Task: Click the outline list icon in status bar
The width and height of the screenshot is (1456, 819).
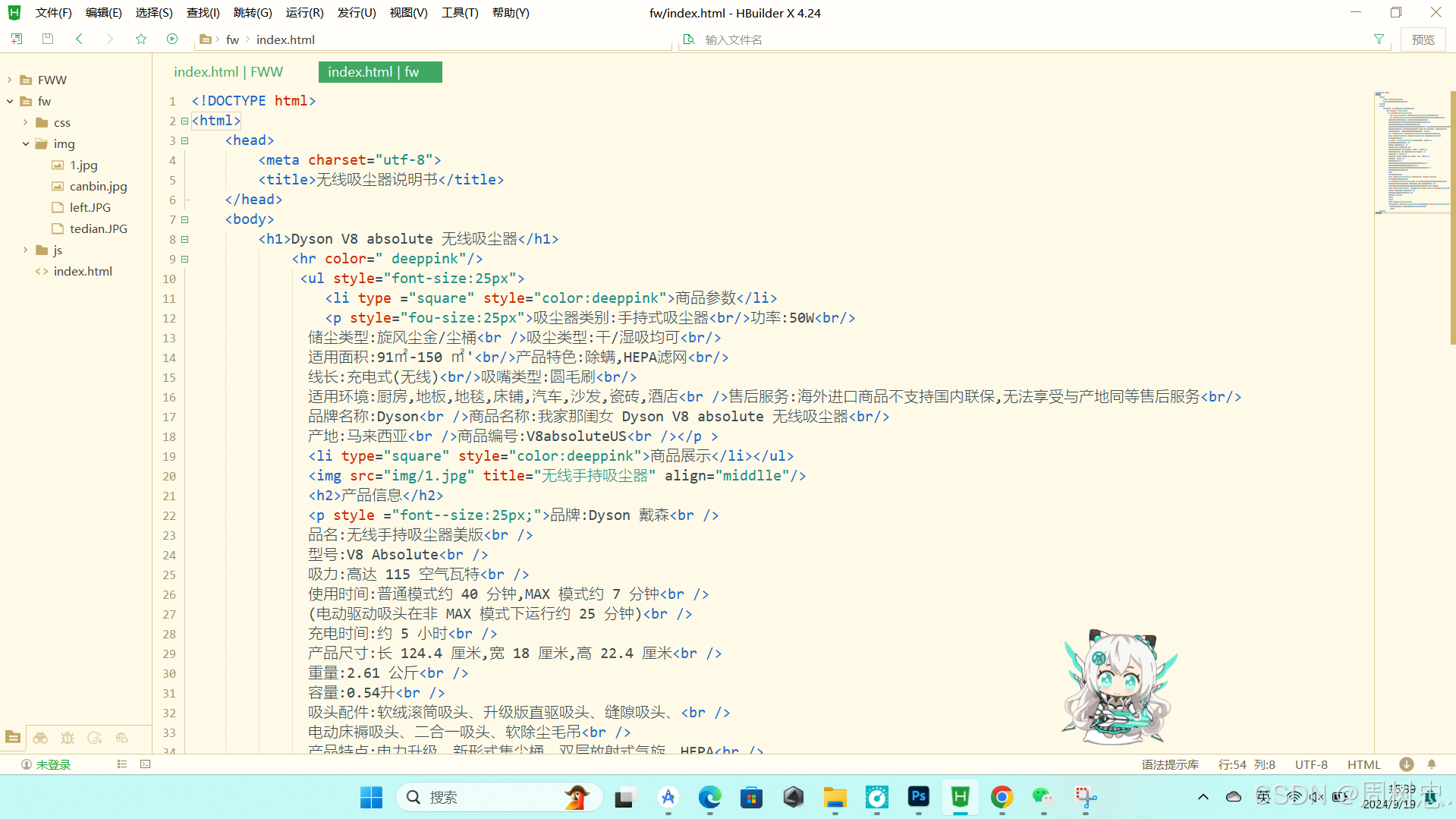Action: (122, 764)
